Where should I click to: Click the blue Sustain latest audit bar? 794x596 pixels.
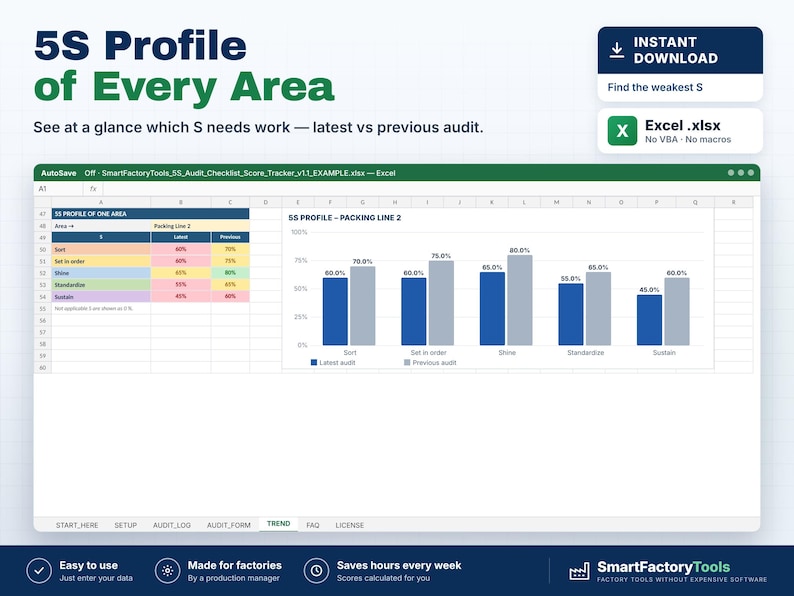650,320
